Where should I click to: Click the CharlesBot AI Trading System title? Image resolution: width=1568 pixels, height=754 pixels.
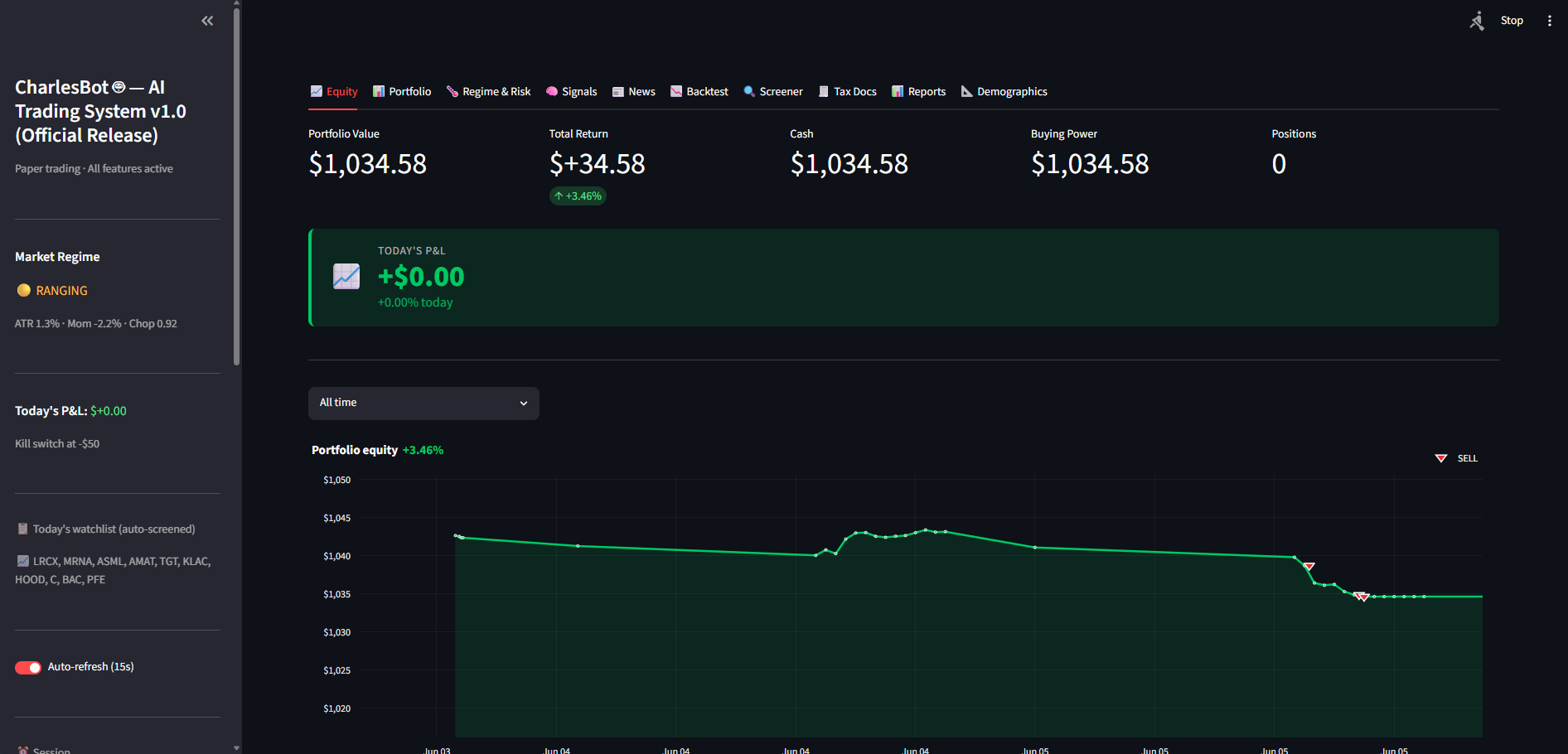pyautogui.click(x=100, y=111)
